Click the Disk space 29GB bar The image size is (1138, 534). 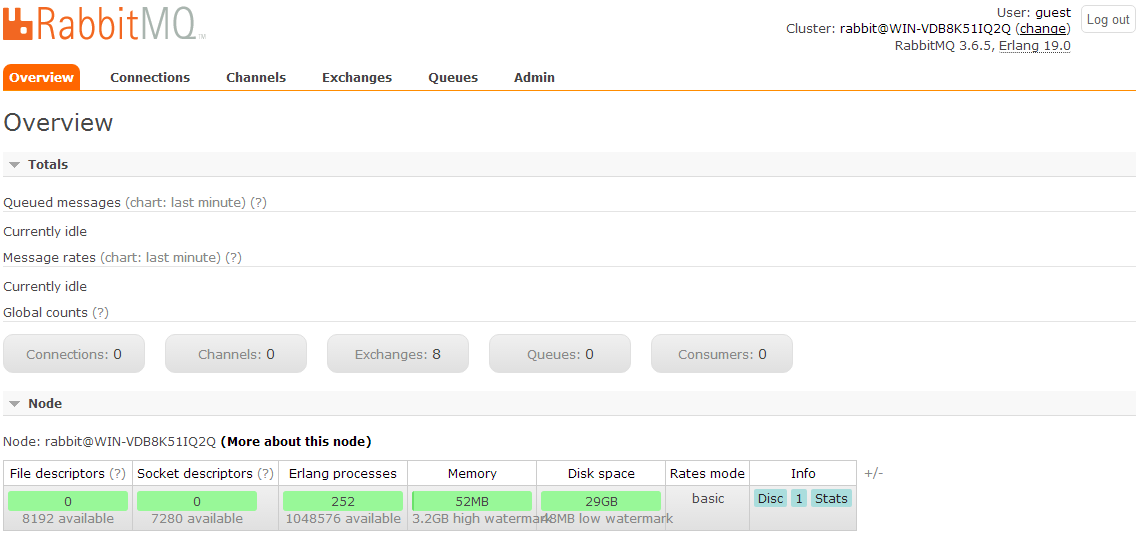pos(601,501)
